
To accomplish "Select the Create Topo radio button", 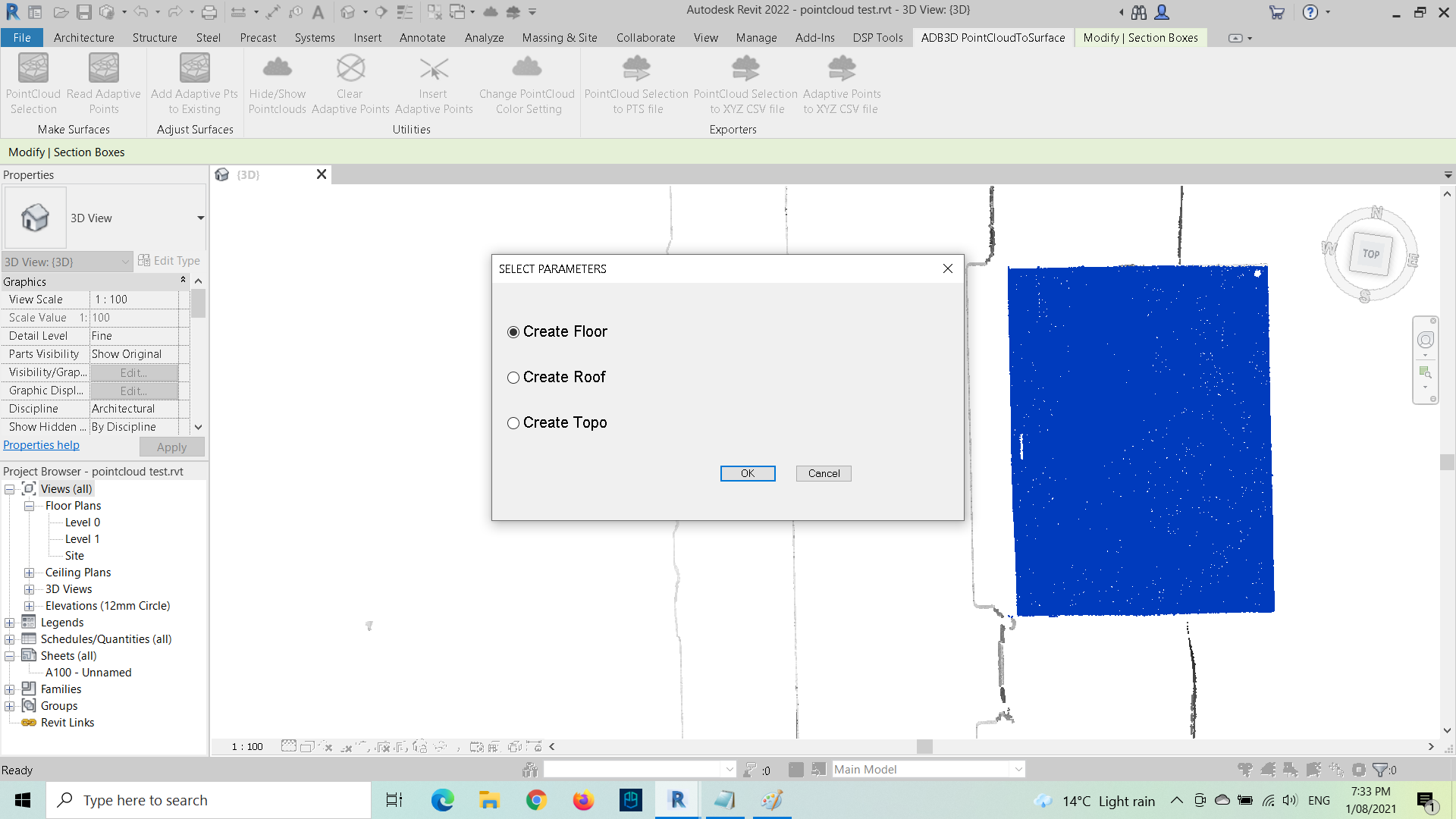I will (x=513, y=423).
